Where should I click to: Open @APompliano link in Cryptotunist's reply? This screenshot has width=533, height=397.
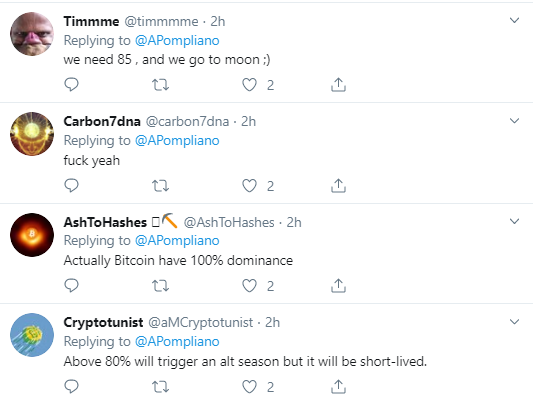(x=177, y=342)
